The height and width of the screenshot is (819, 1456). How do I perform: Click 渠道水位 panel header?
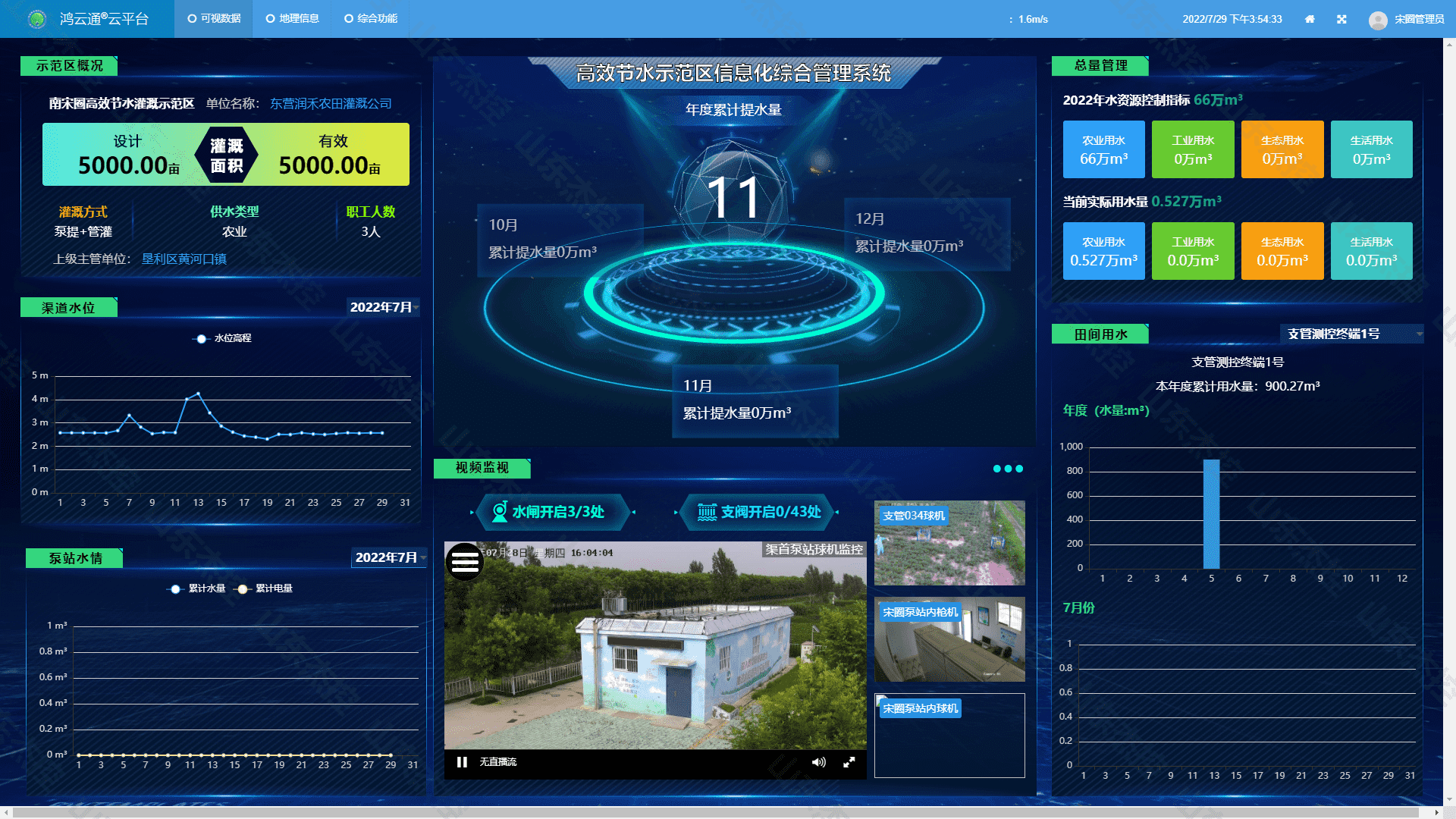click(69, 308)
